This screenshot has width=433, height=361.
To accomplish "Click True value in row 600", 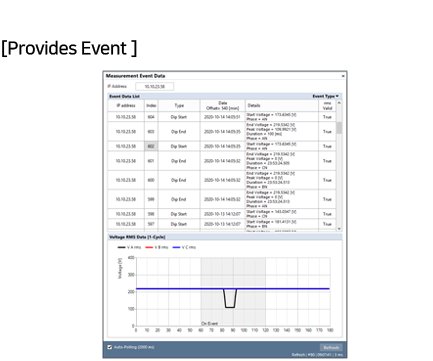I will point(327,180).
